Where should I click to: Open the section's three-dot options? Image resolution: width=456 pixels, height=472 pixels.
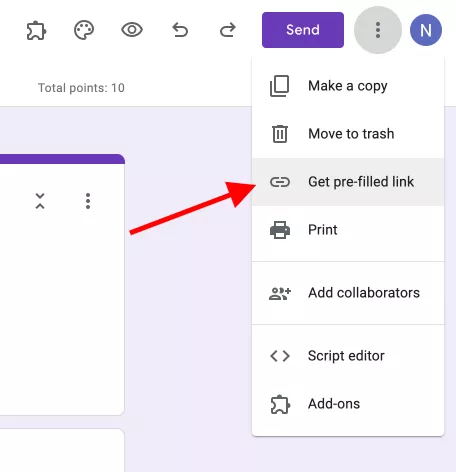[x=88, y=201]
